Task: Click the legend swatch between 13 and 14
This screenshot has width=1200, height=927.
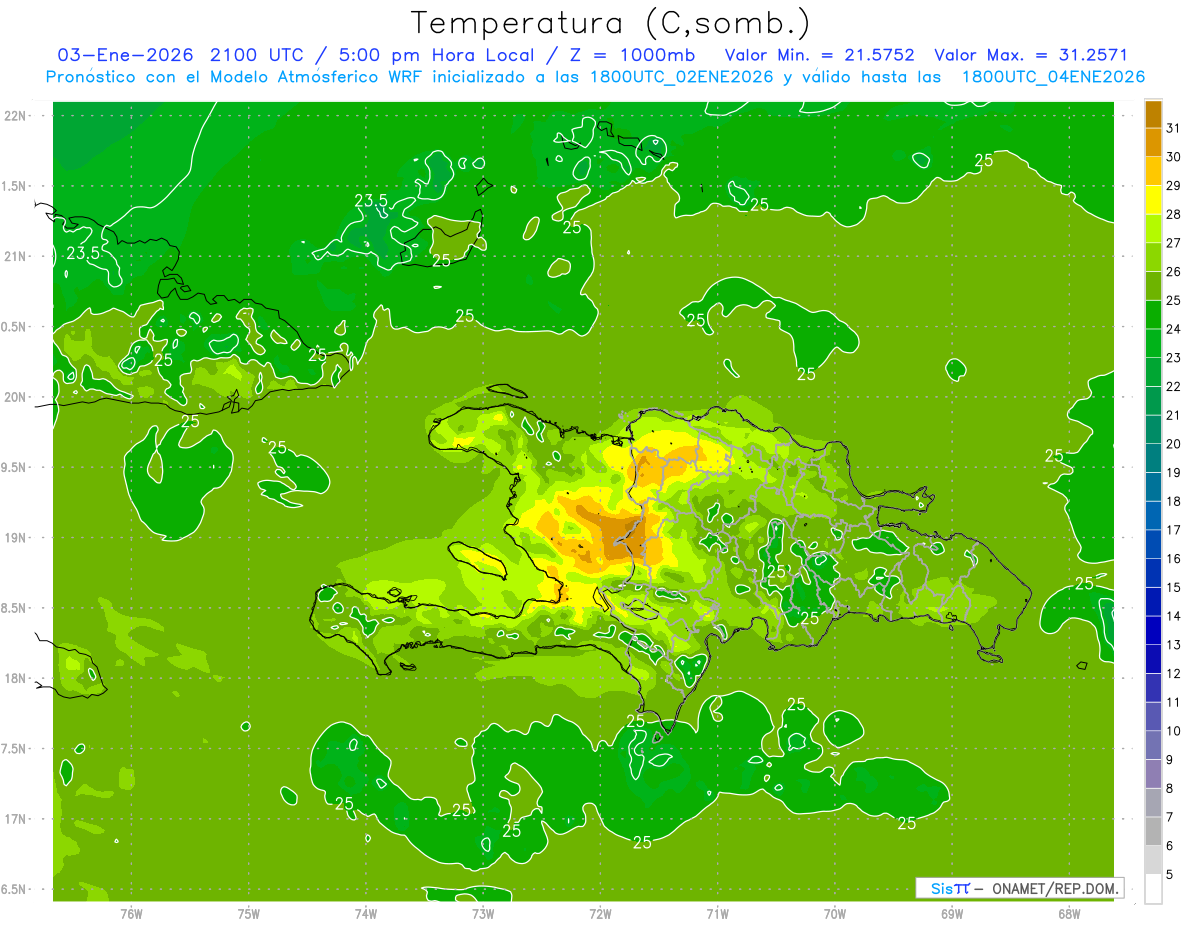Action: pos(1153,630)
